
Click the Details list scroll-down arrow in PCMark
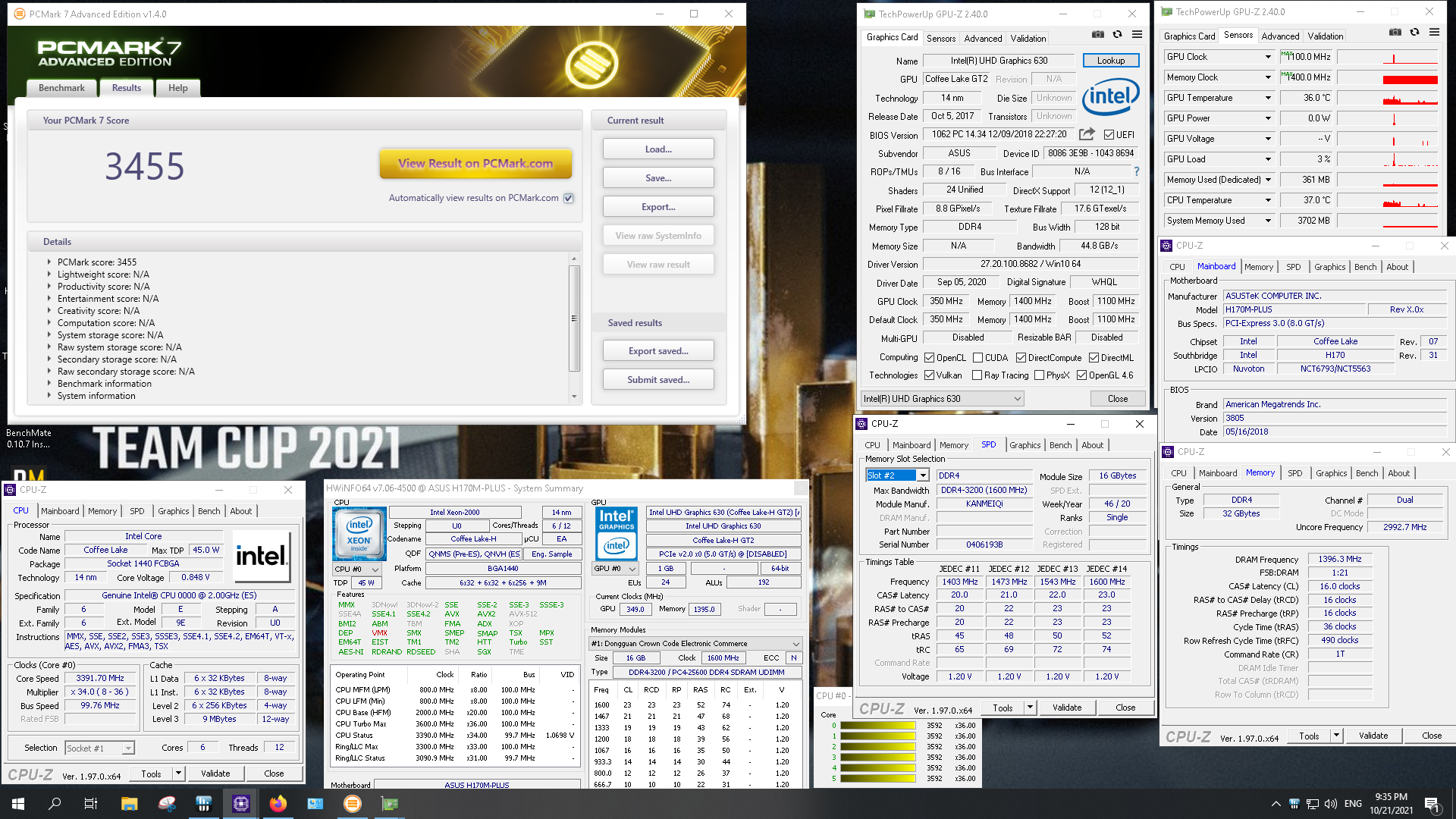coord(574,397)
